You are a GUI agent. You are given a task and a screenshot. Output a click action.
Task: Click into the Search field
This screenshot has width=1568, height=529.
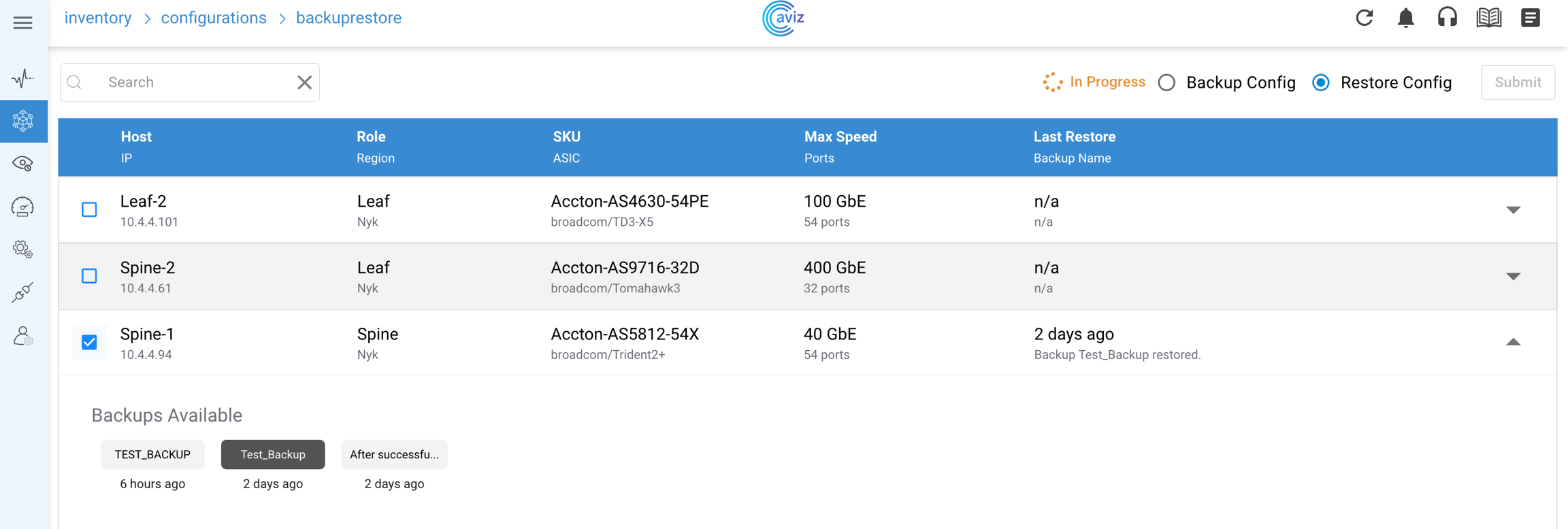click(x=197, y=82)
